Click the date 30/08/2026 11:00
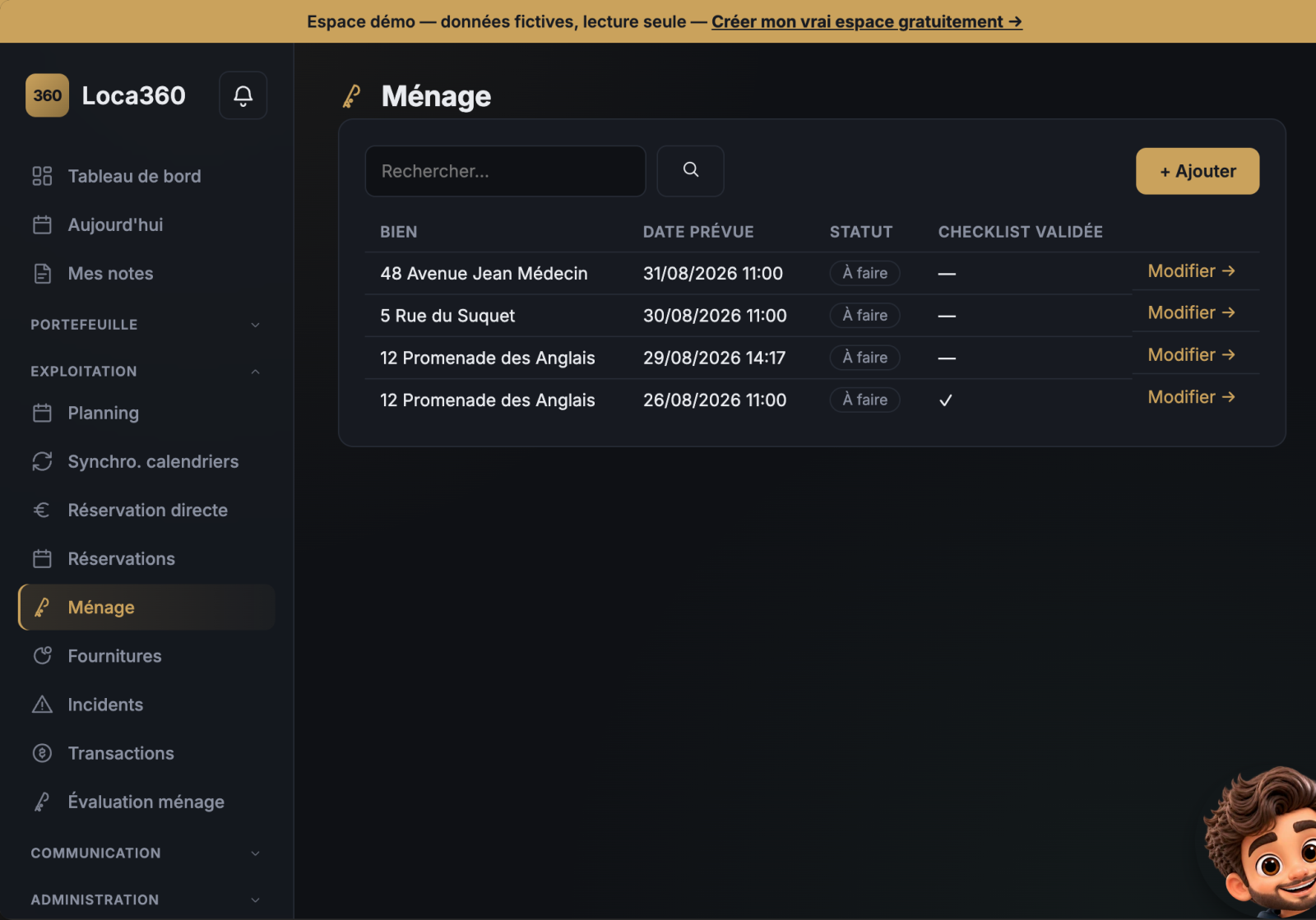 [x=715, y=316]
